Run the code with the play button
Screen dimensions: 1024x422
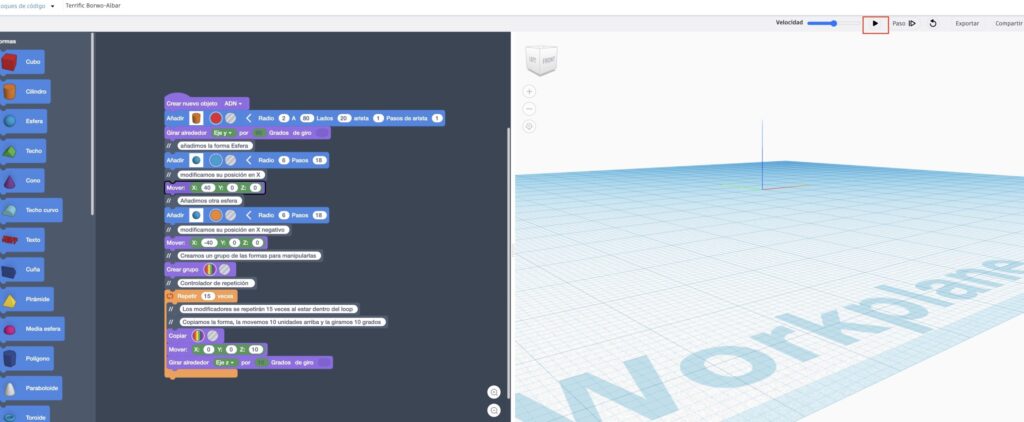pyautogui.click(x=875, y=23)
